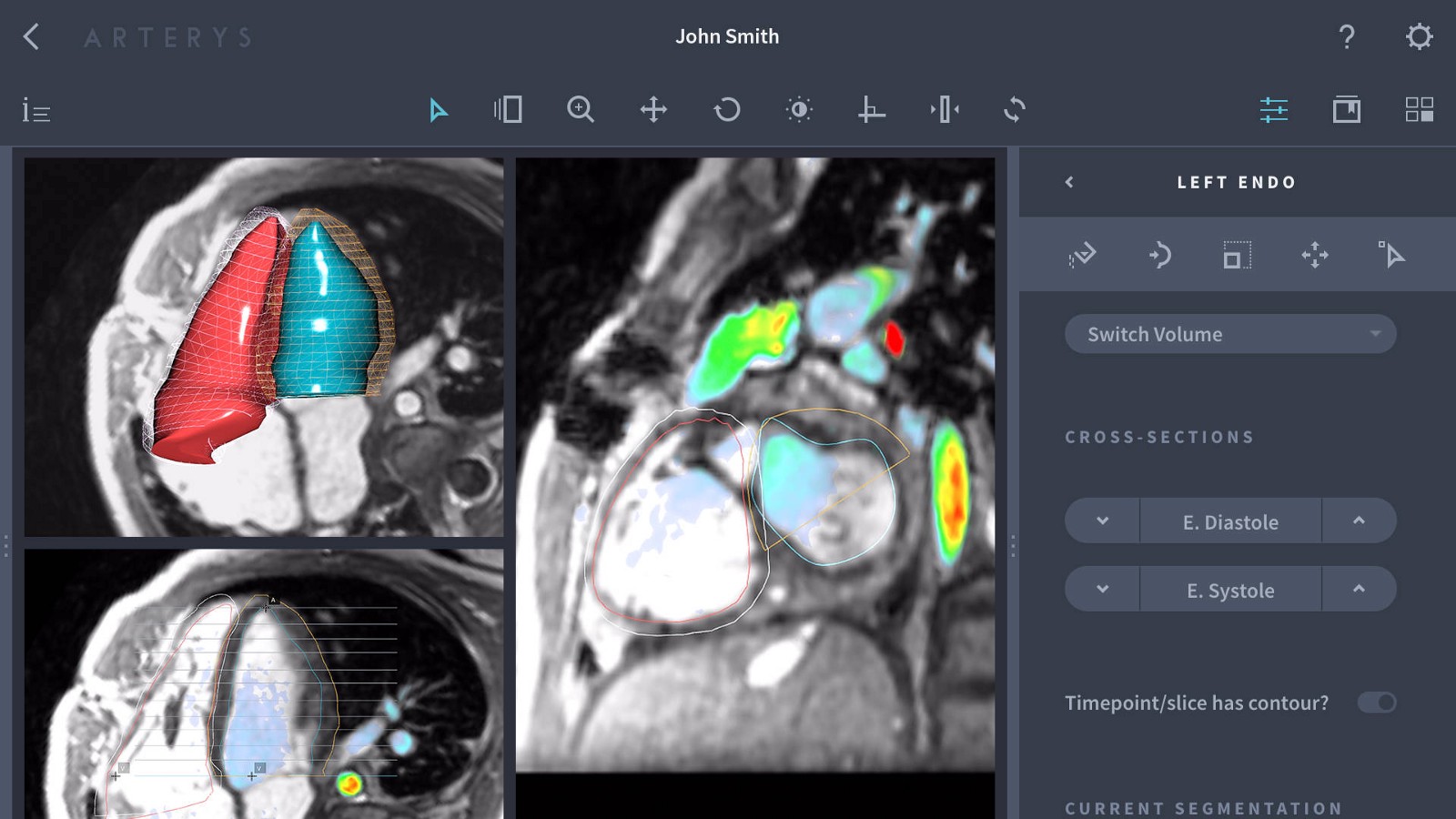
Task: Select the rotate tool
Action: (x=726, y=110)
